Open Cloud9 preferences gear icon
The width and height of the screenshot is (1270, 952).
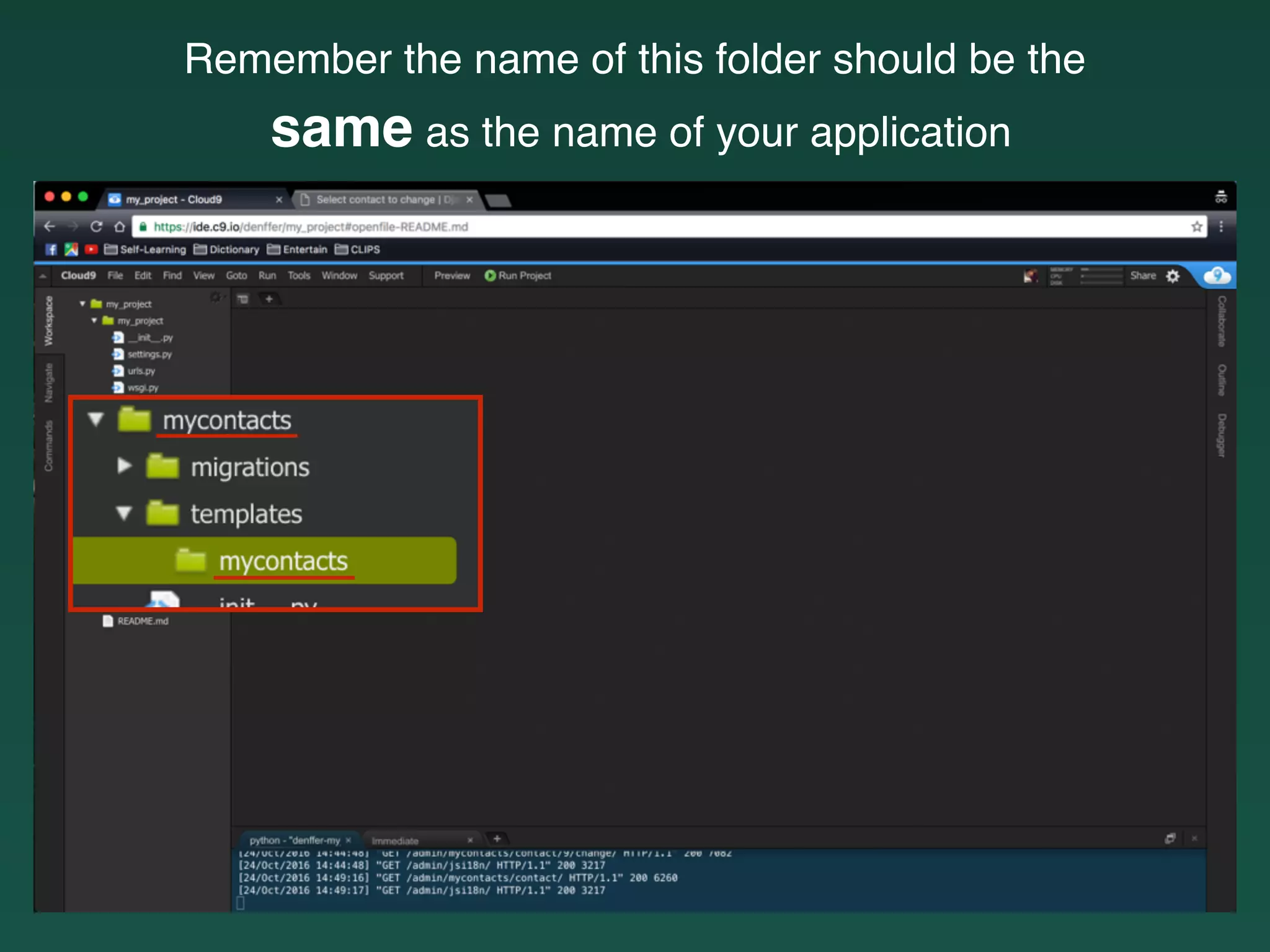click(x=1173, y=276)
